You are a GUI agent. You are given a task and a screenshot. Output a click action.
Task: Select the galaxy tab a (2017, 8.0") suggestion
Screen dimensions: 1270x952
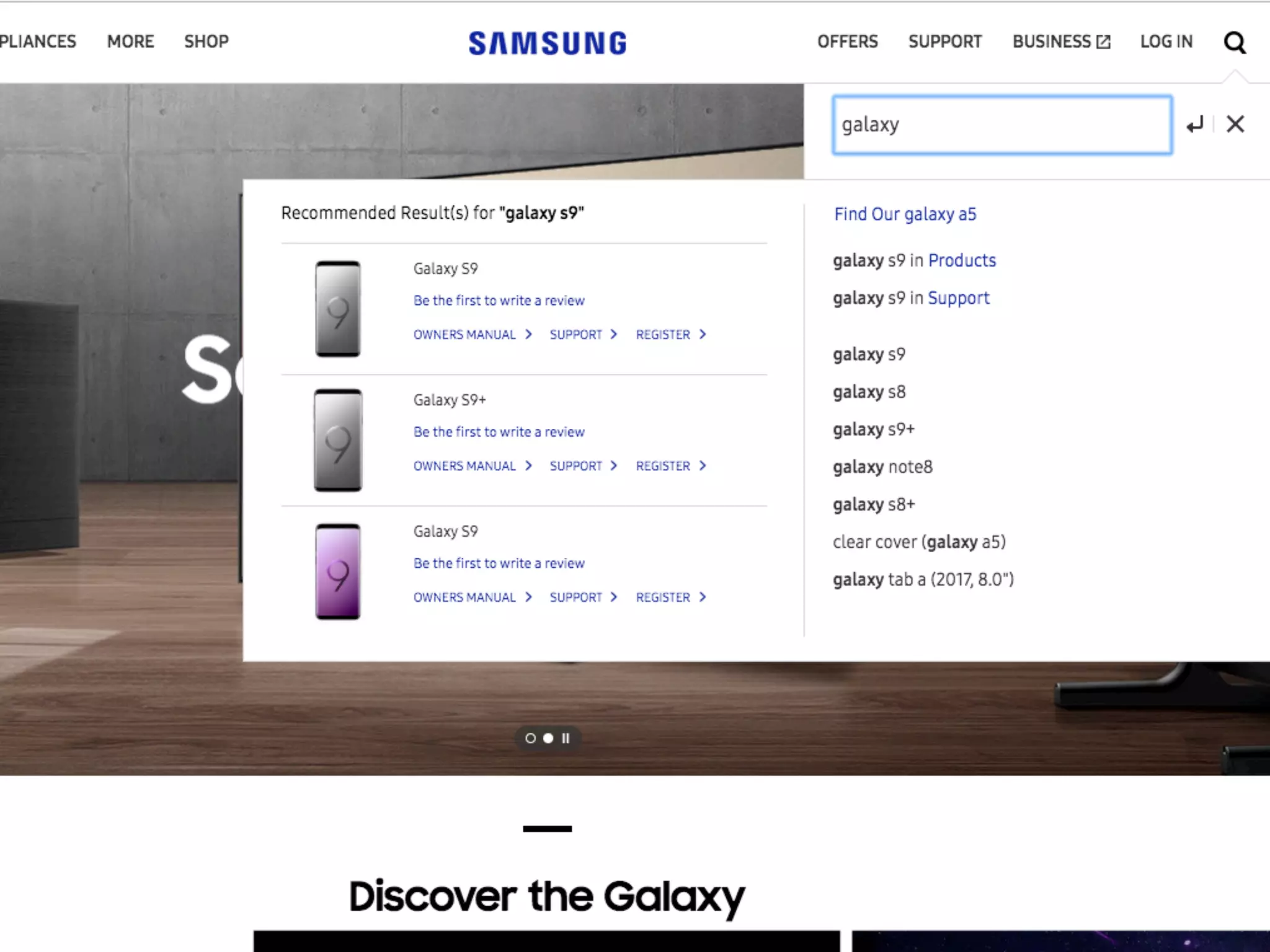click(x=923, y=580)
